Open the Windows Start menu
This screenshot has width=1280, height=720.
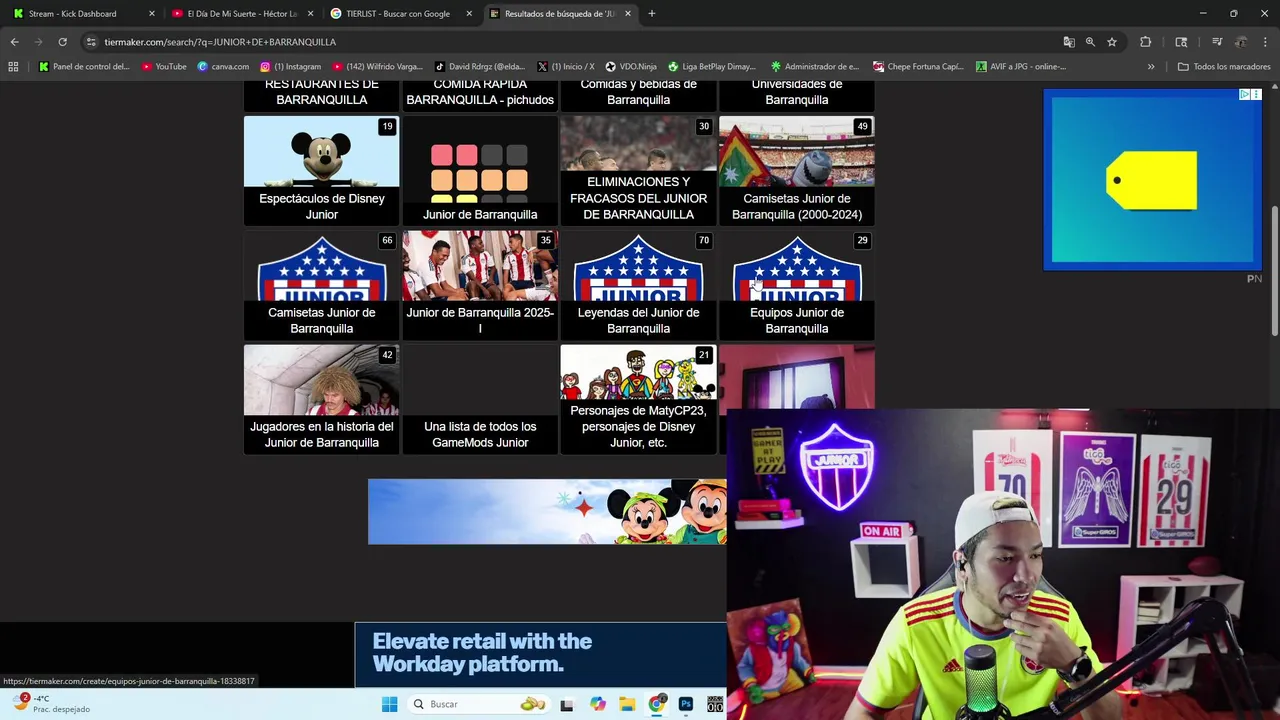pyautogui.click(x=389, y=704)
